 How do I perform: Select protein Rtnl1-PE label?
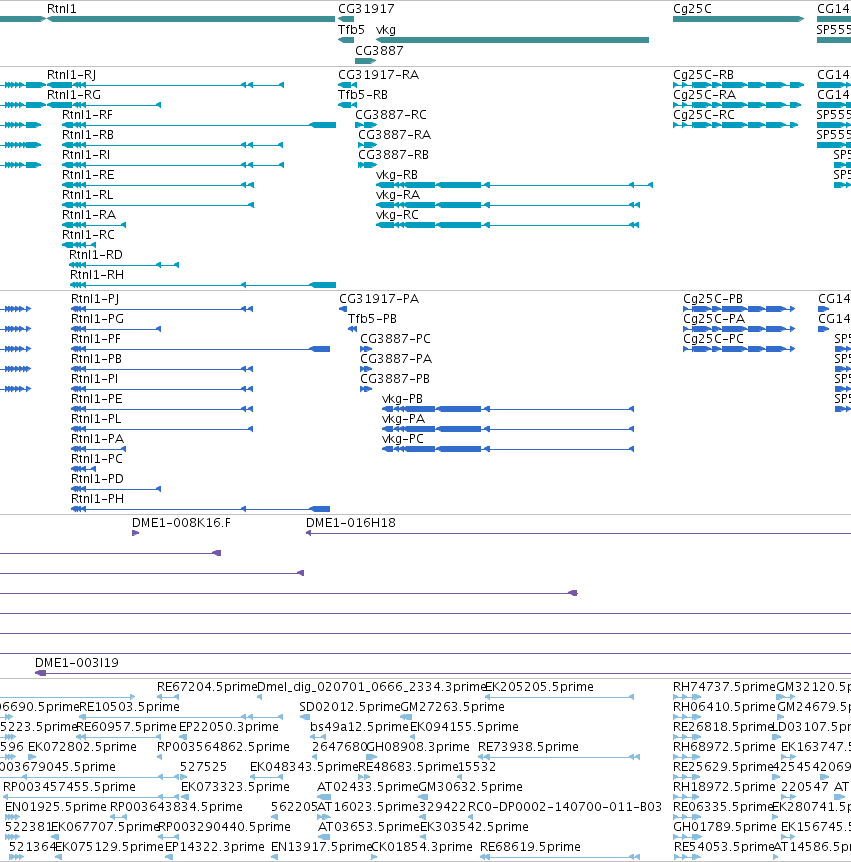point(97,399)
